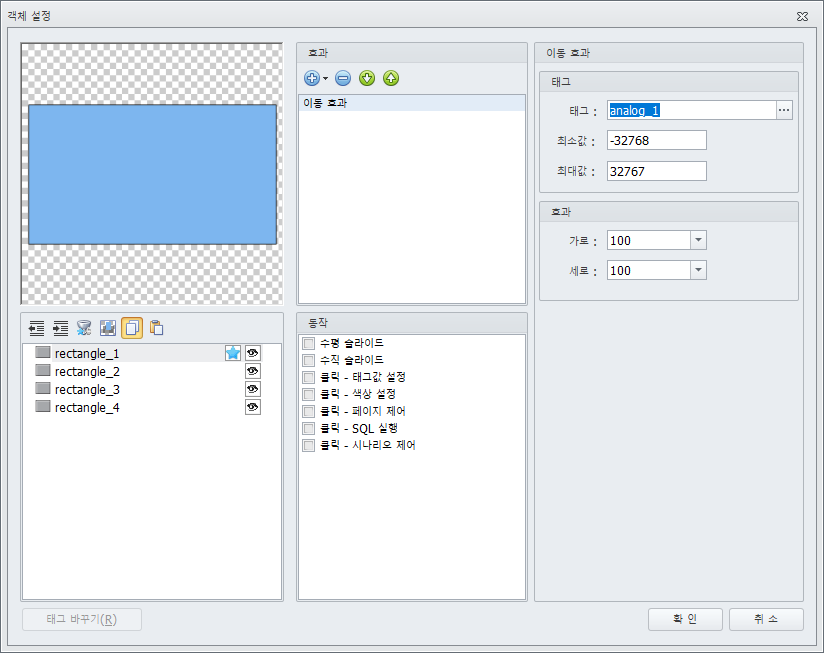Enable the 수평 슬라이드 checkbox
The image size is (824, 653).
click(308, 344)
